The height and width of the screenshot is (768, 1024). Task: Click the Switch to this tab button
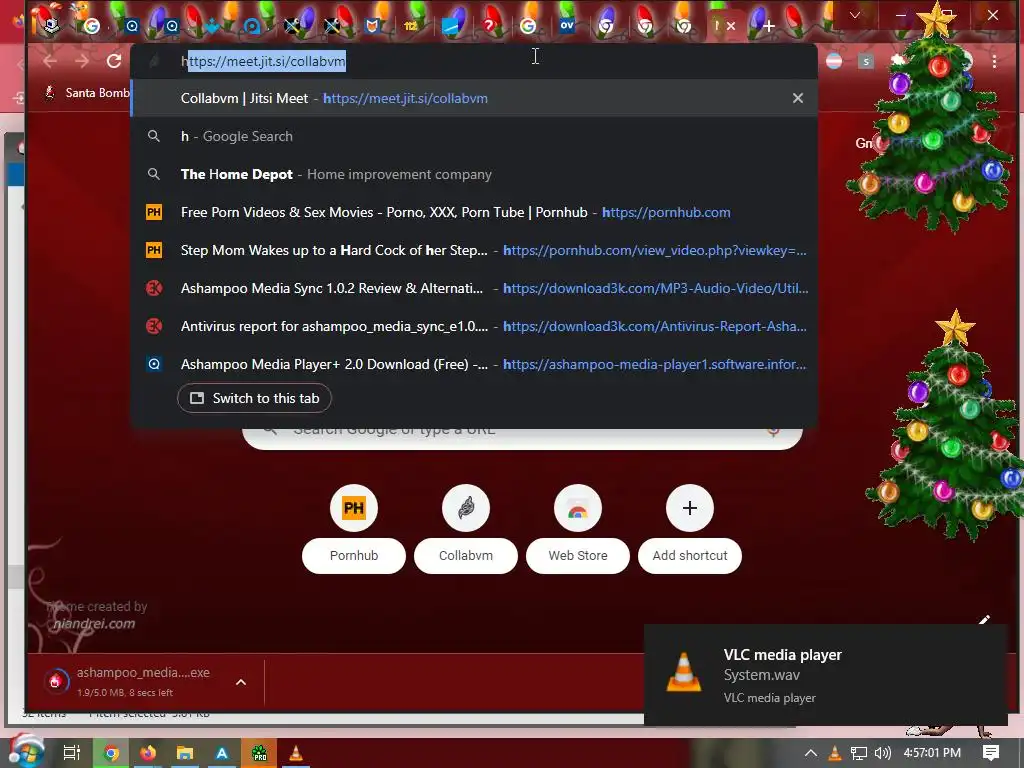click(x=254, y=398)
